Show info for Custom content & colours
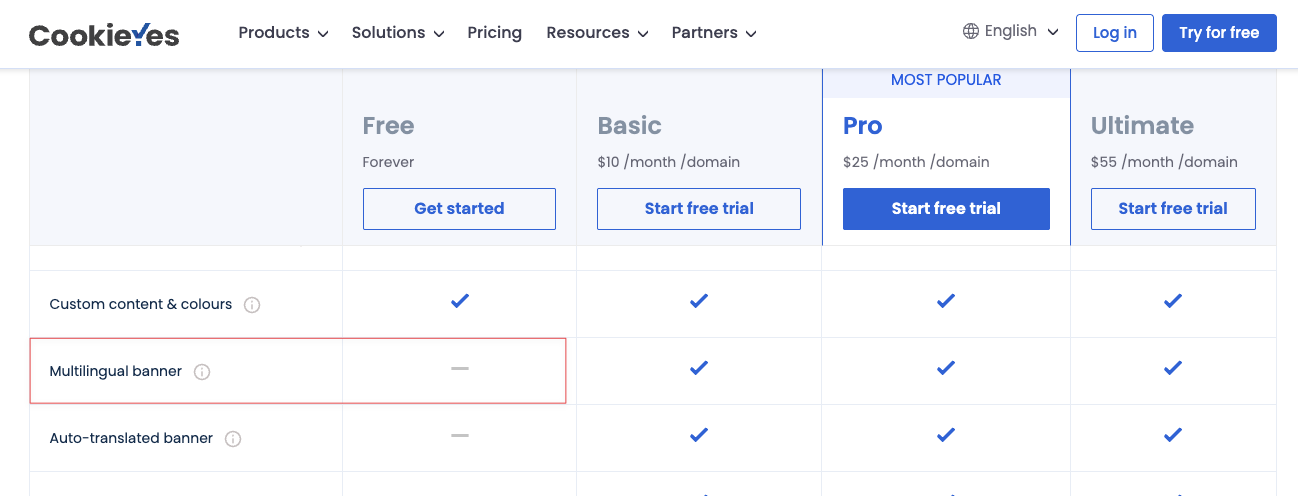This screenshot has height=496, width=1298. pos(252,305)
